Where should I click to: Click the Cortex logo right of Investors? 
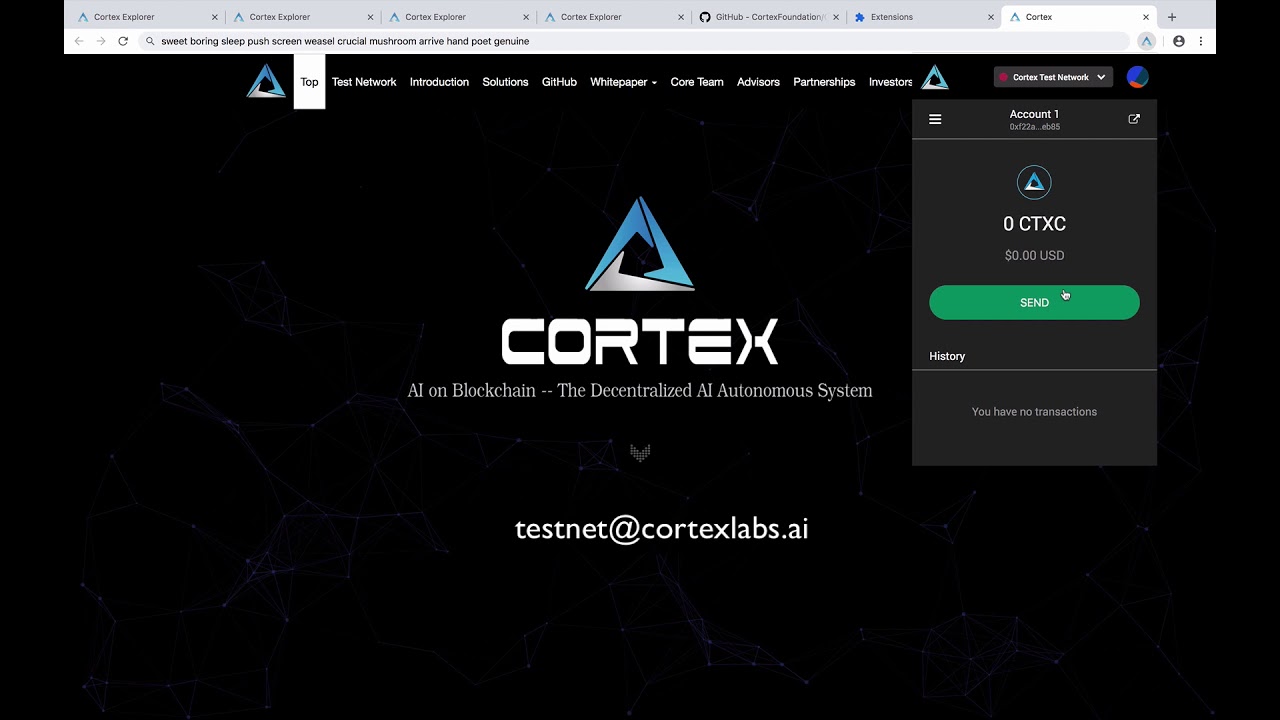934,78
